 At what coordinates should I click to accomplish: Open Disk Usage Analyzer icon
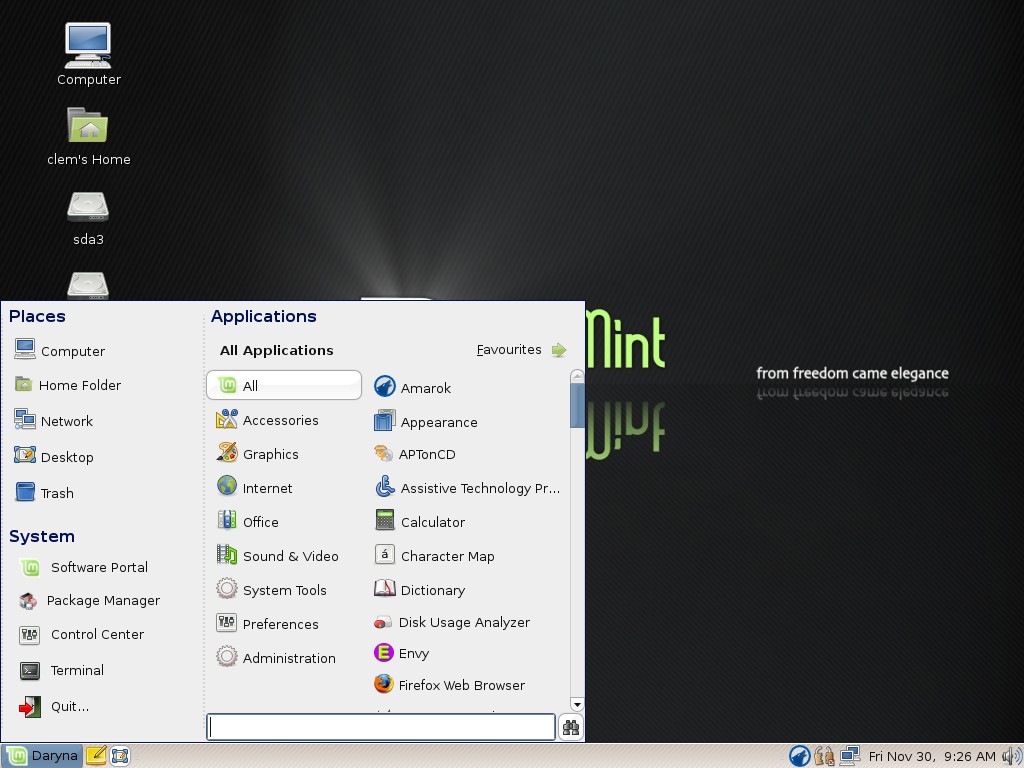coord(383,622)
